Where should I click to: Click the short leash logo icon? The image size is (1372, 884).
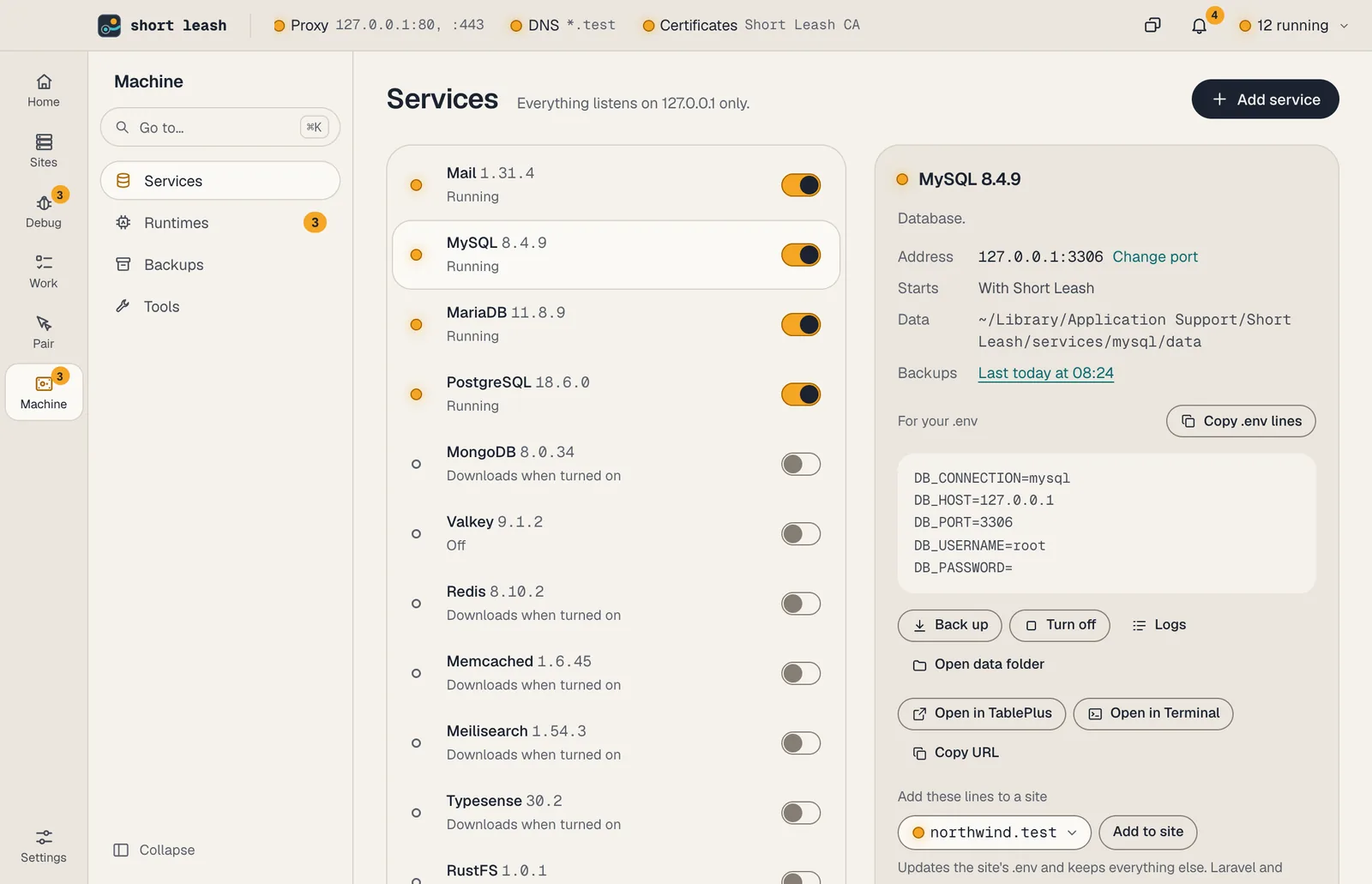coord(109,25)
